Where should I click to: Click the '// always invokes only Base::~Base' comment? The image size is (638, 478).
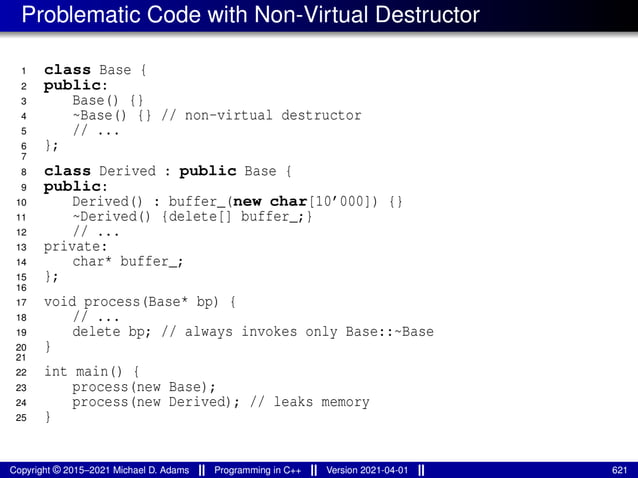(x=297, y=332)
